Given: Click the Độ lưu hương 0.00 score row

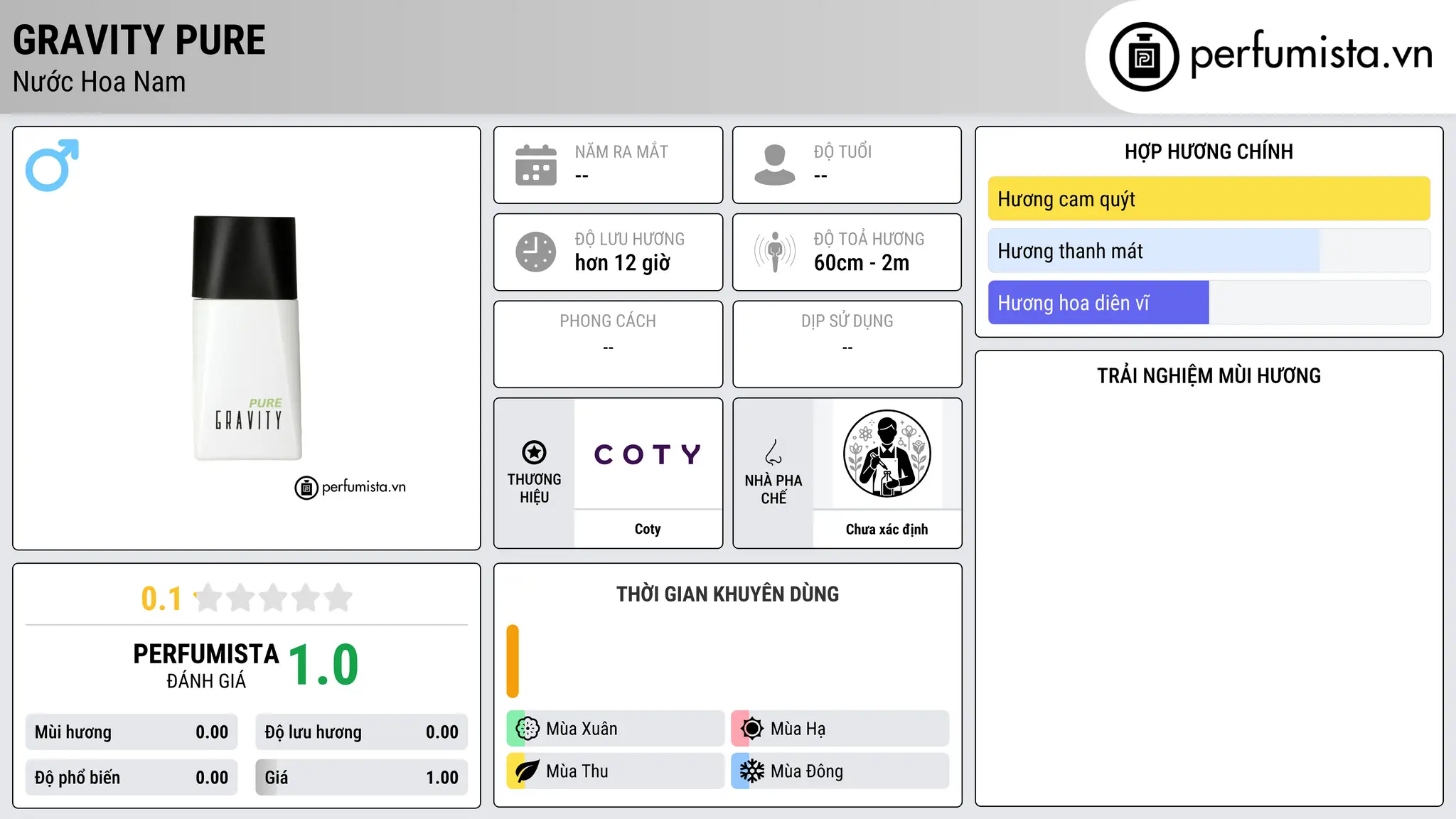Looking at the screenshot, I should pyautogui.click(x=362, y=732).
